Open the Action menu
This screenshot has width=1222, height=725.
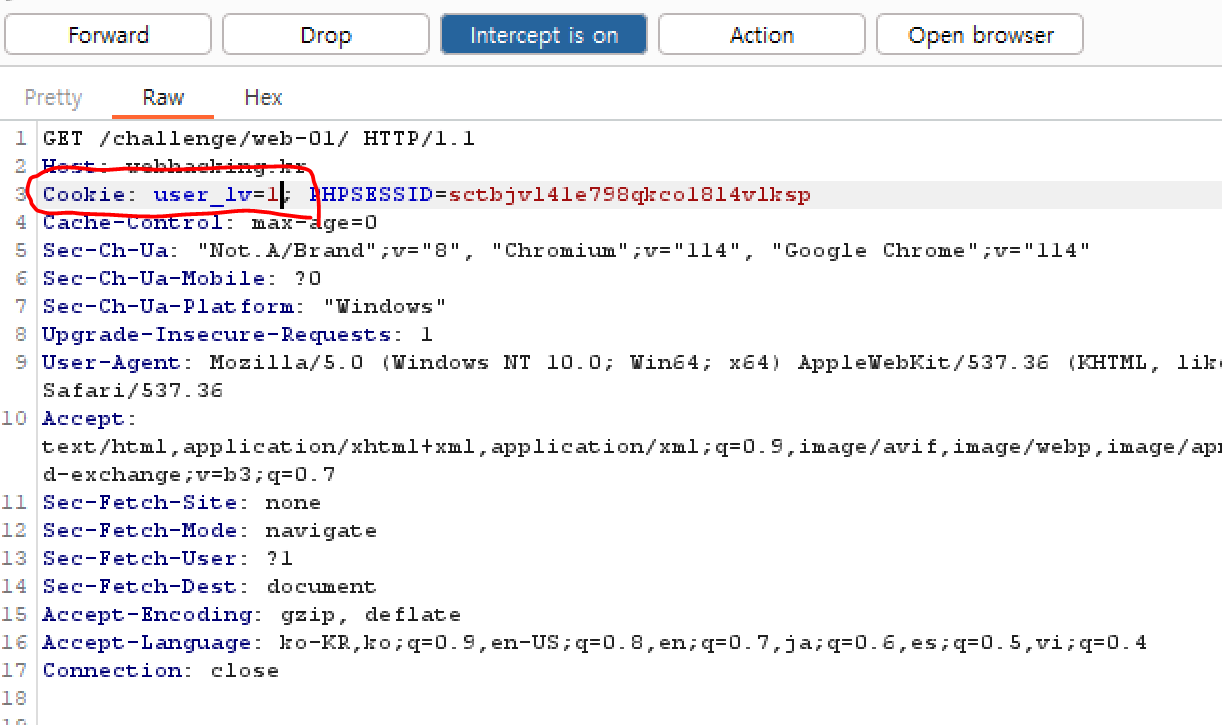(762, 35)
